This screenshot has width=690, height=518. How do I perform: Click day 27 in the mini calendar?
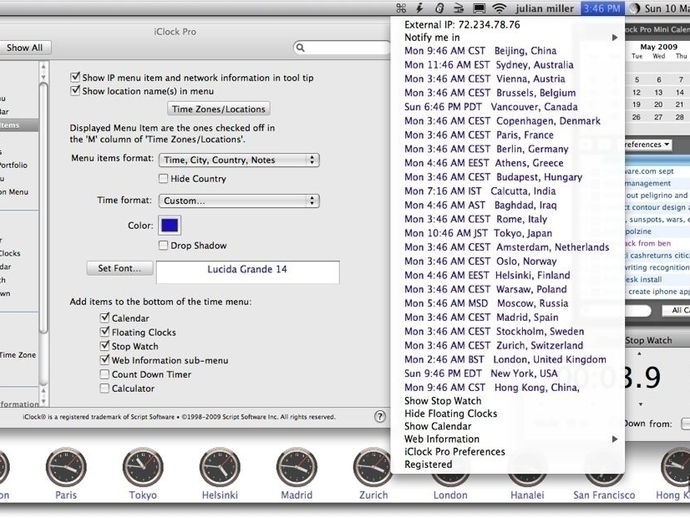658,117
